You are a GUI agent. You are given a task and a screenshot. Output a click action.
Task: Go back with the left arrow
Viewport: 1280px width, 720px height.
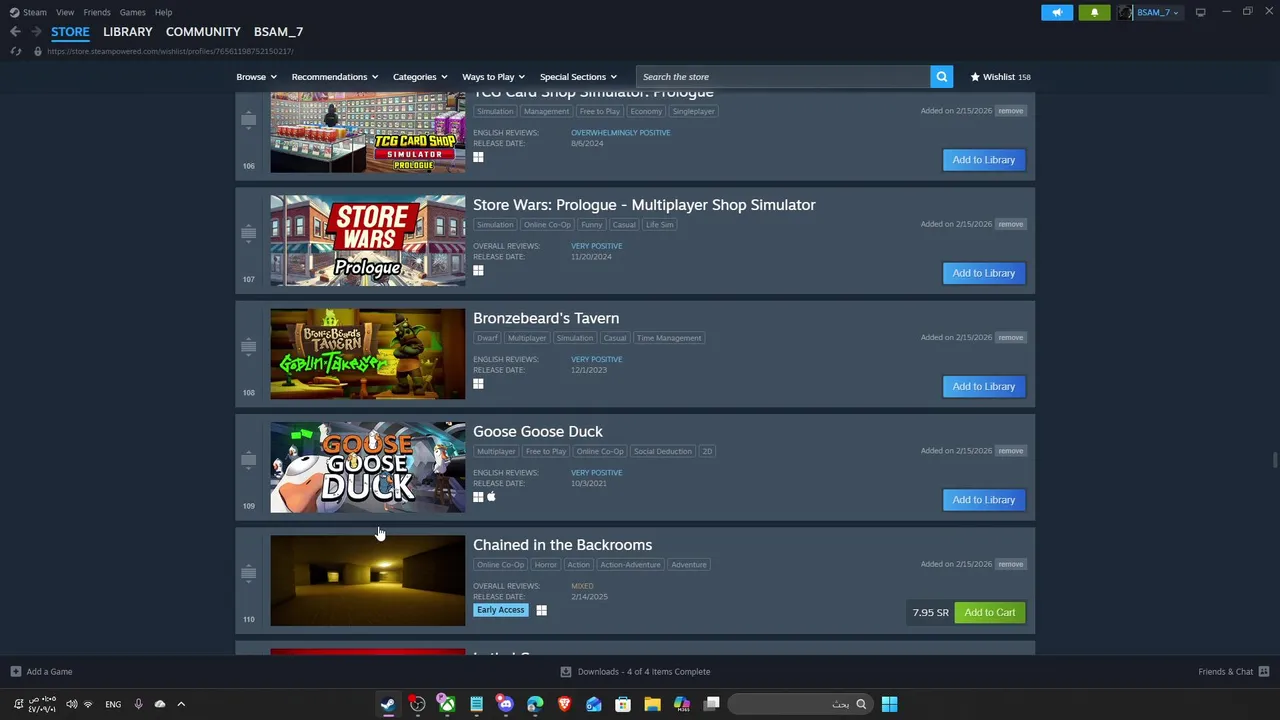[15, 32]
